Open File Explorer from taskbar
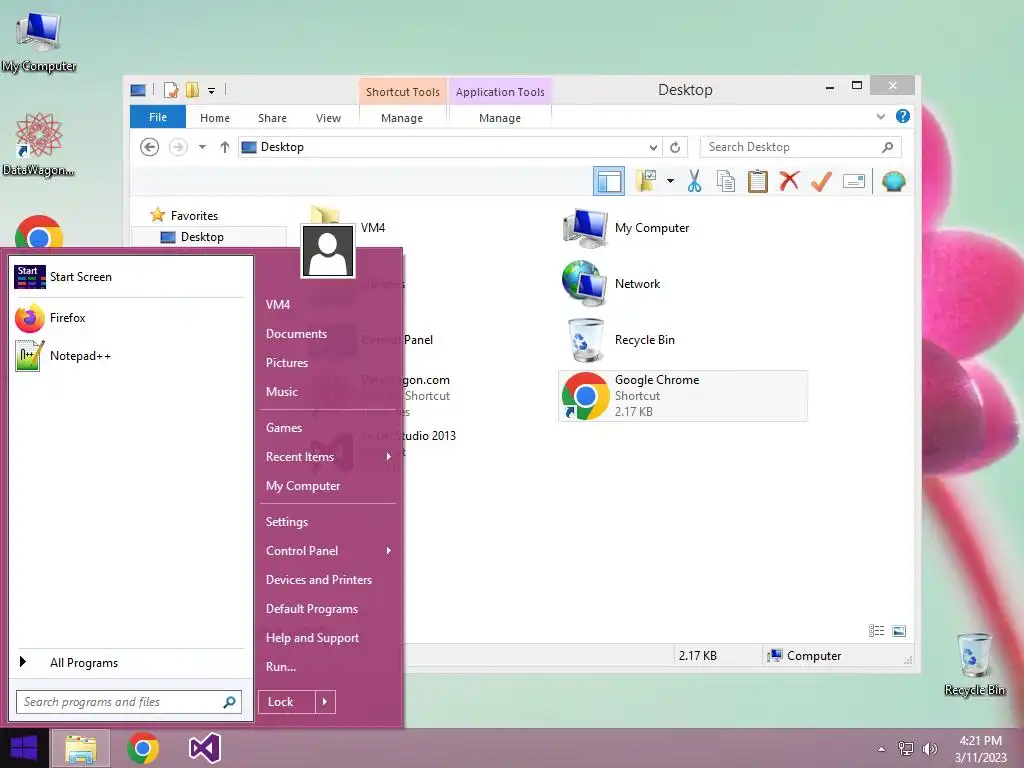This screenshot has width=1024, height=768. [81, 748]
